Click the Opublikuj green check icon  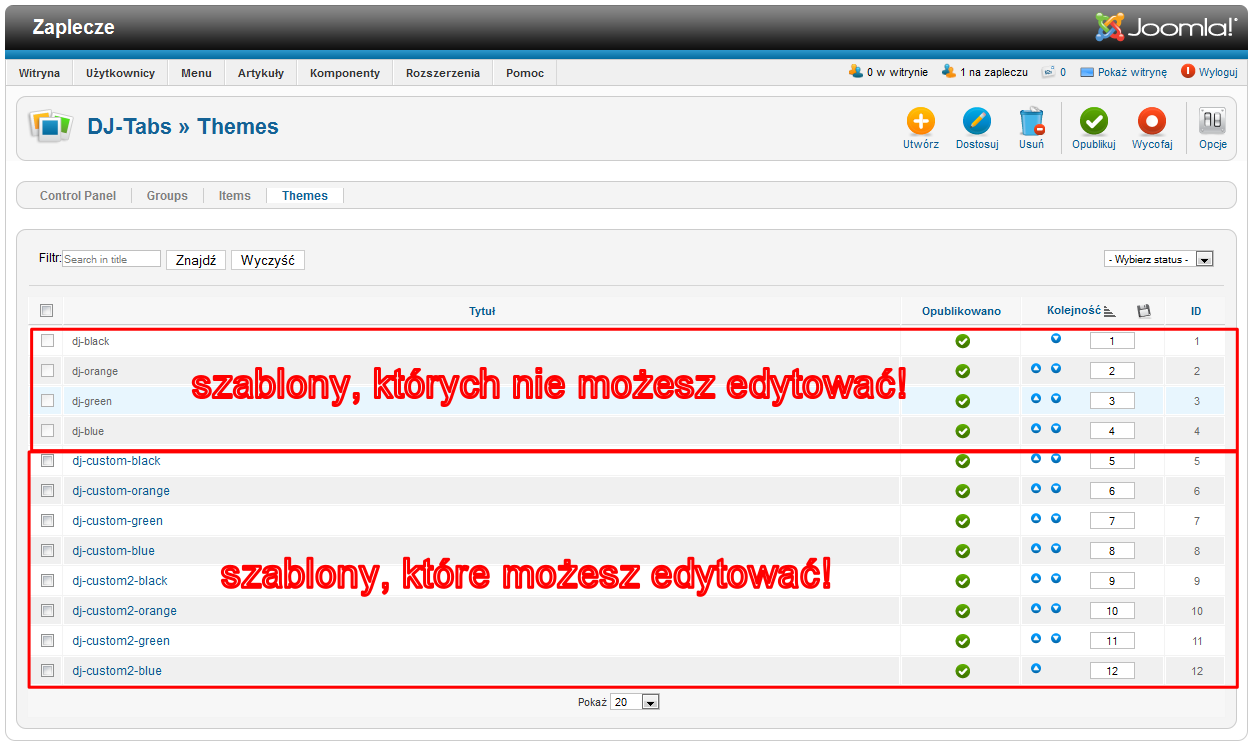(x=1093, y=122)
